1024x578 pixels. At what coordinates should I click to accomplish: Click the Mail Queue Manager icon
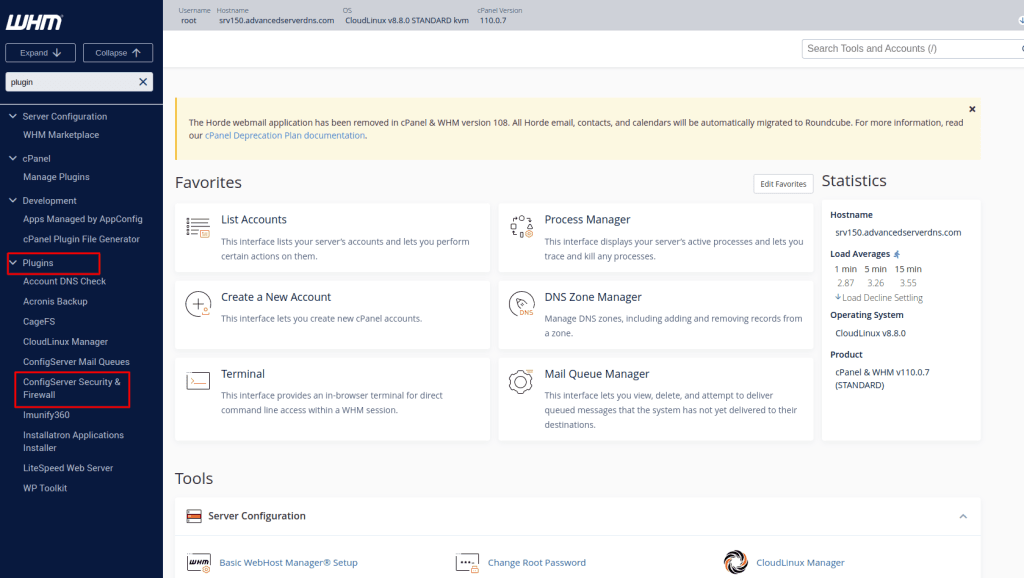tap(520, 381)
